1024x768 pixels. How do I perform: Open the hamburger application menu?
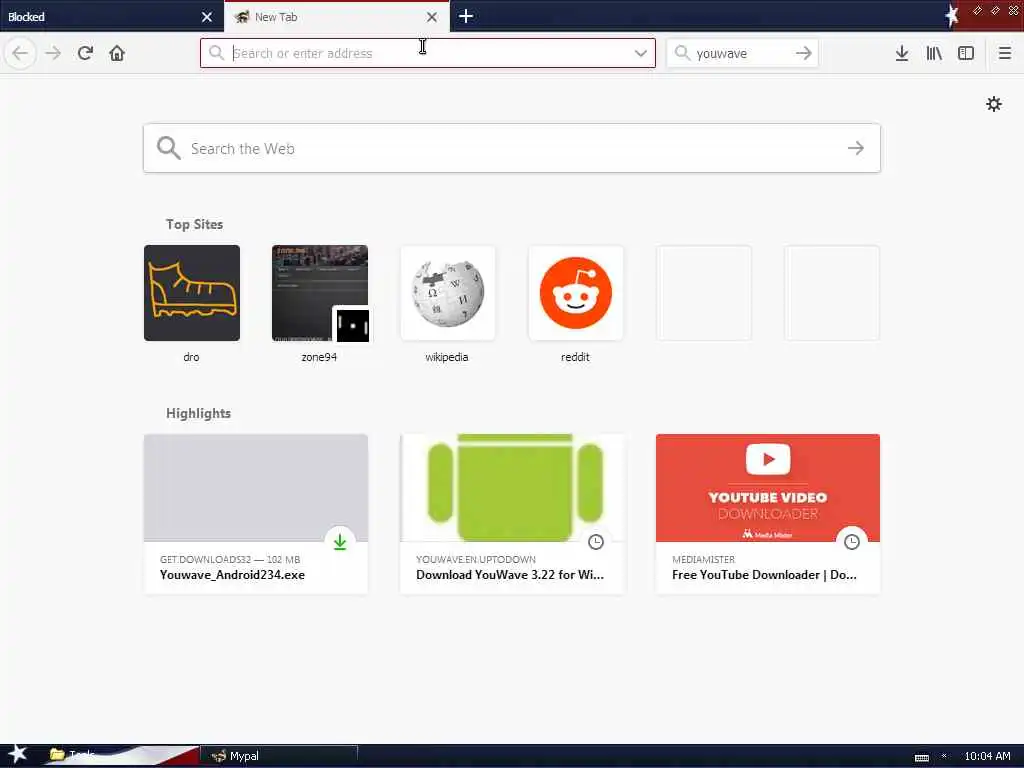(x=1005, y=53)
